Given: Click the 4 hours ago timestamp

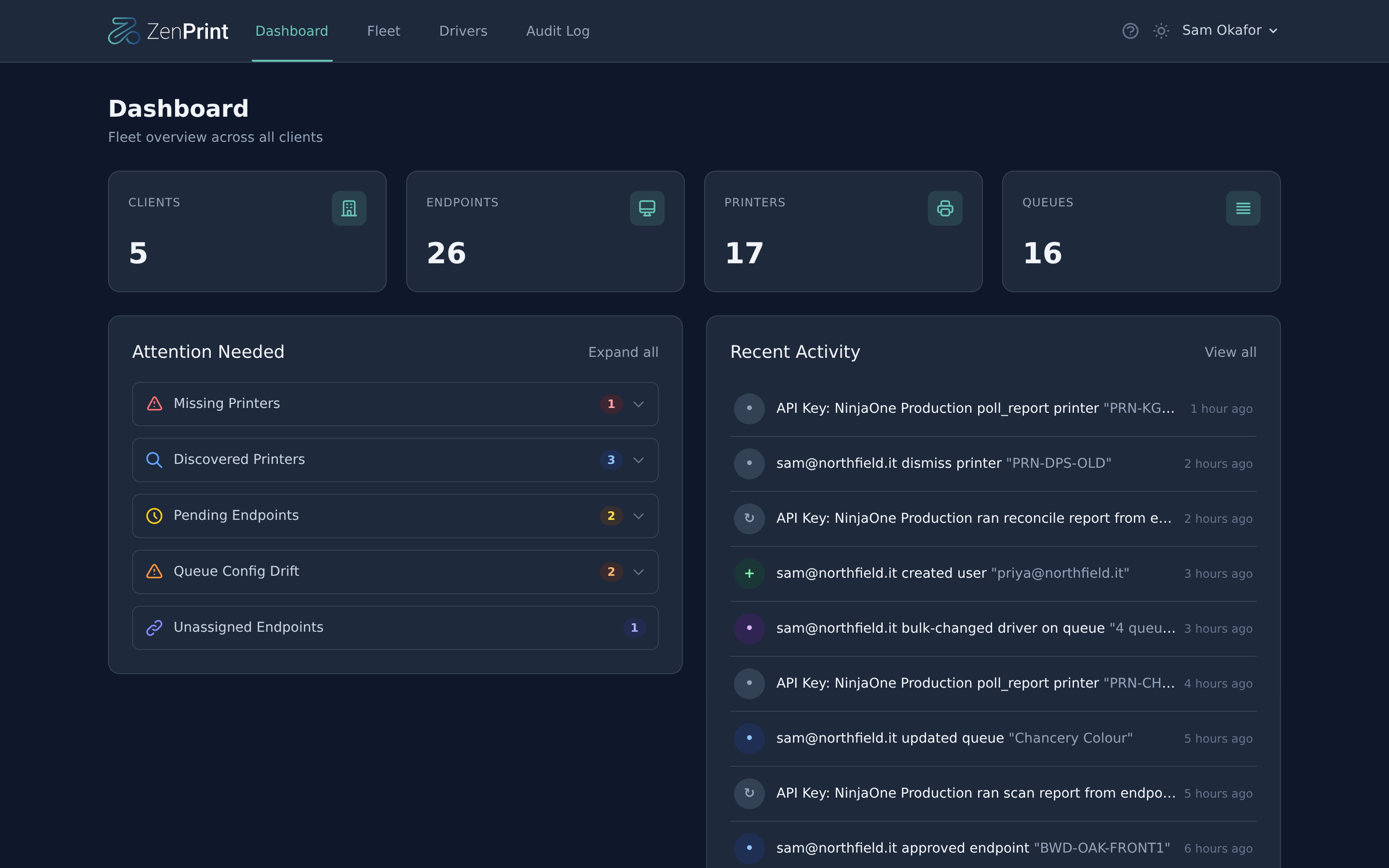Looking at the screenshot, I should (x=1218, y=684).
